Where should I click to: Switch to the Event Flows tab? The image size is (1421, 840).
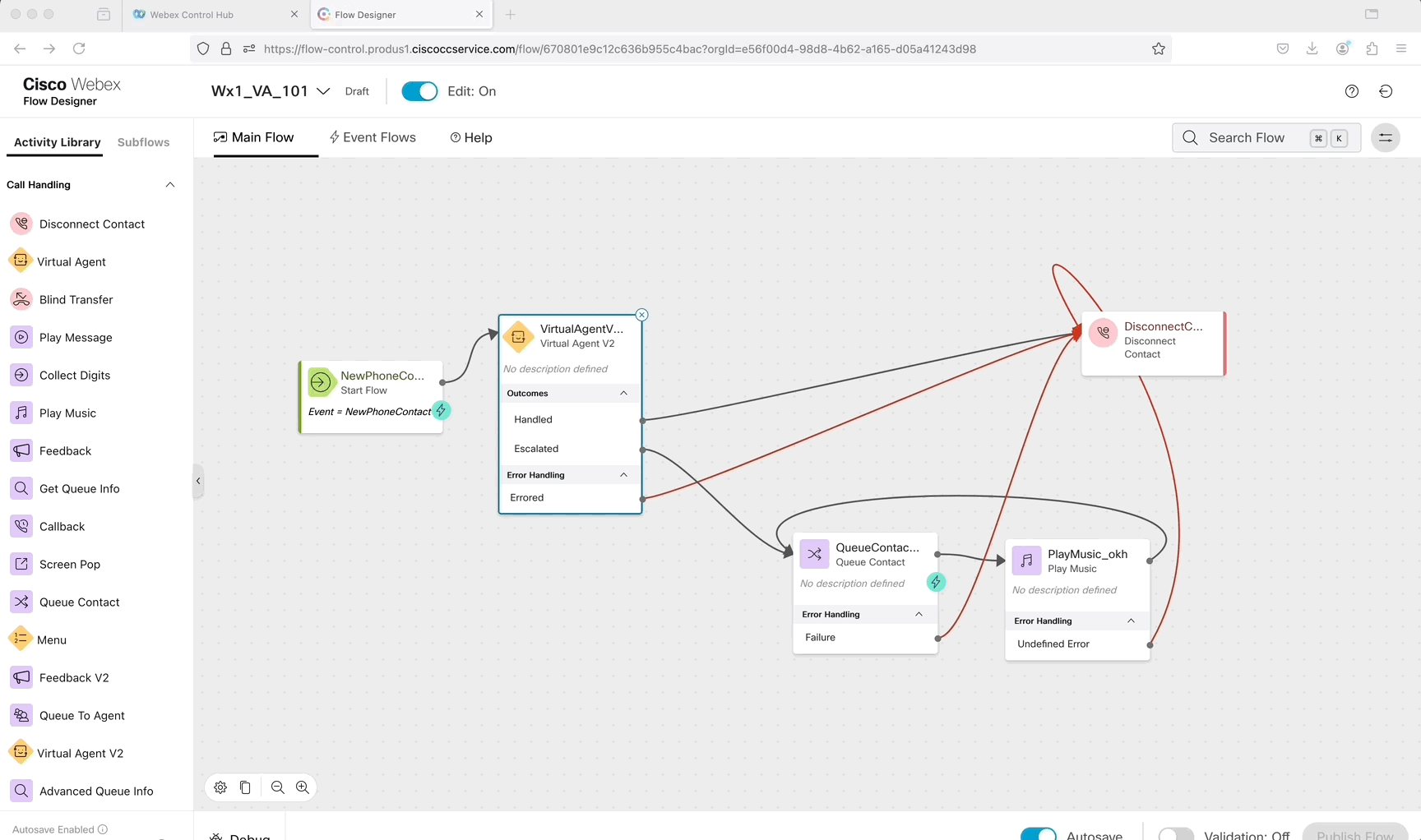[373, 137]
